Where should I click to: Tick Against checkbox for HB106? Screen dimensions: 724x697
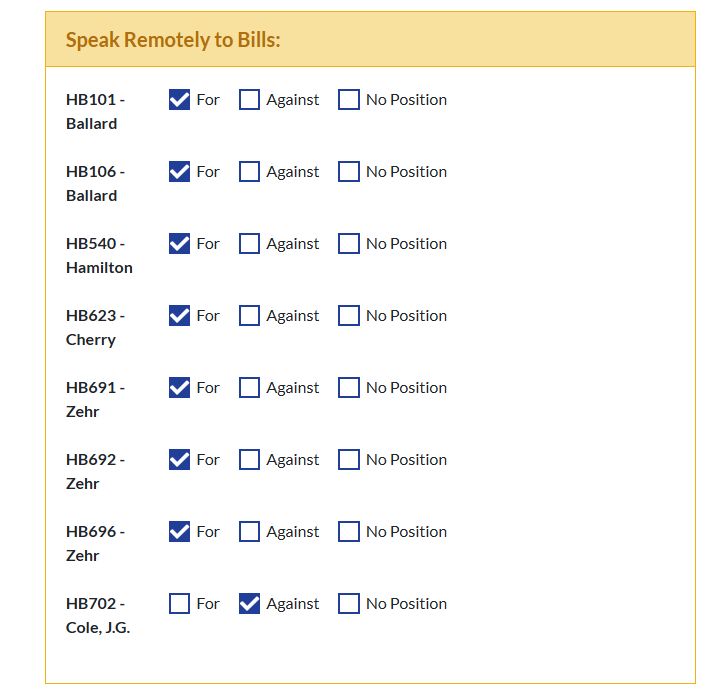250,172
